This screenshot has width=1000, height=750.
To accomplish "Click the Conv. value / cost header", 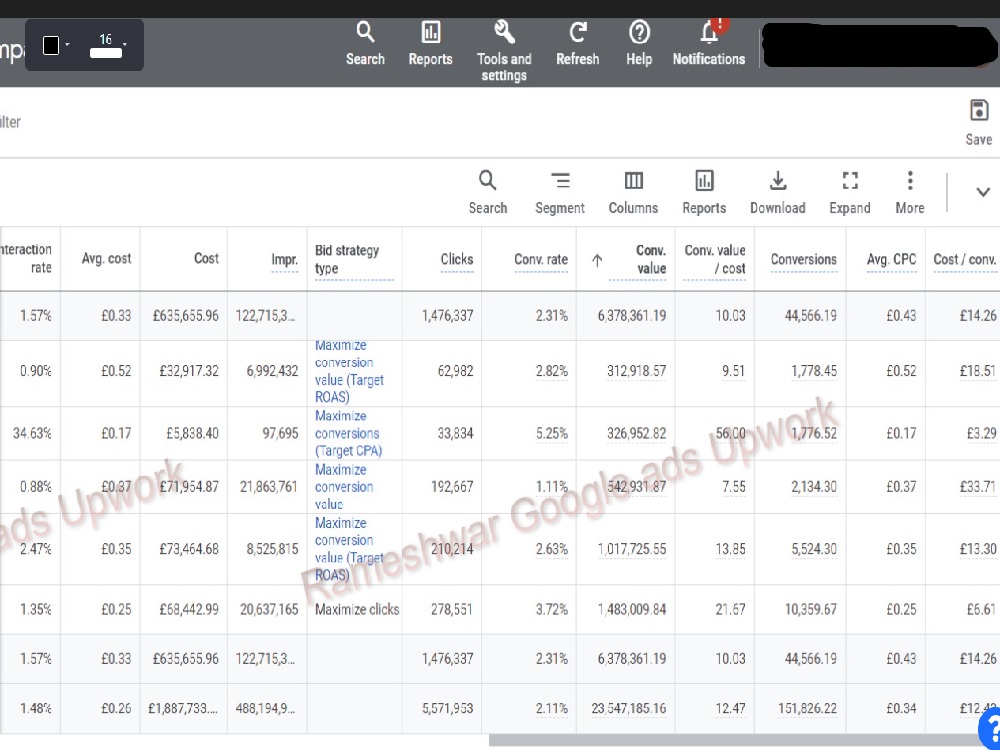I will tap(714, 259).
